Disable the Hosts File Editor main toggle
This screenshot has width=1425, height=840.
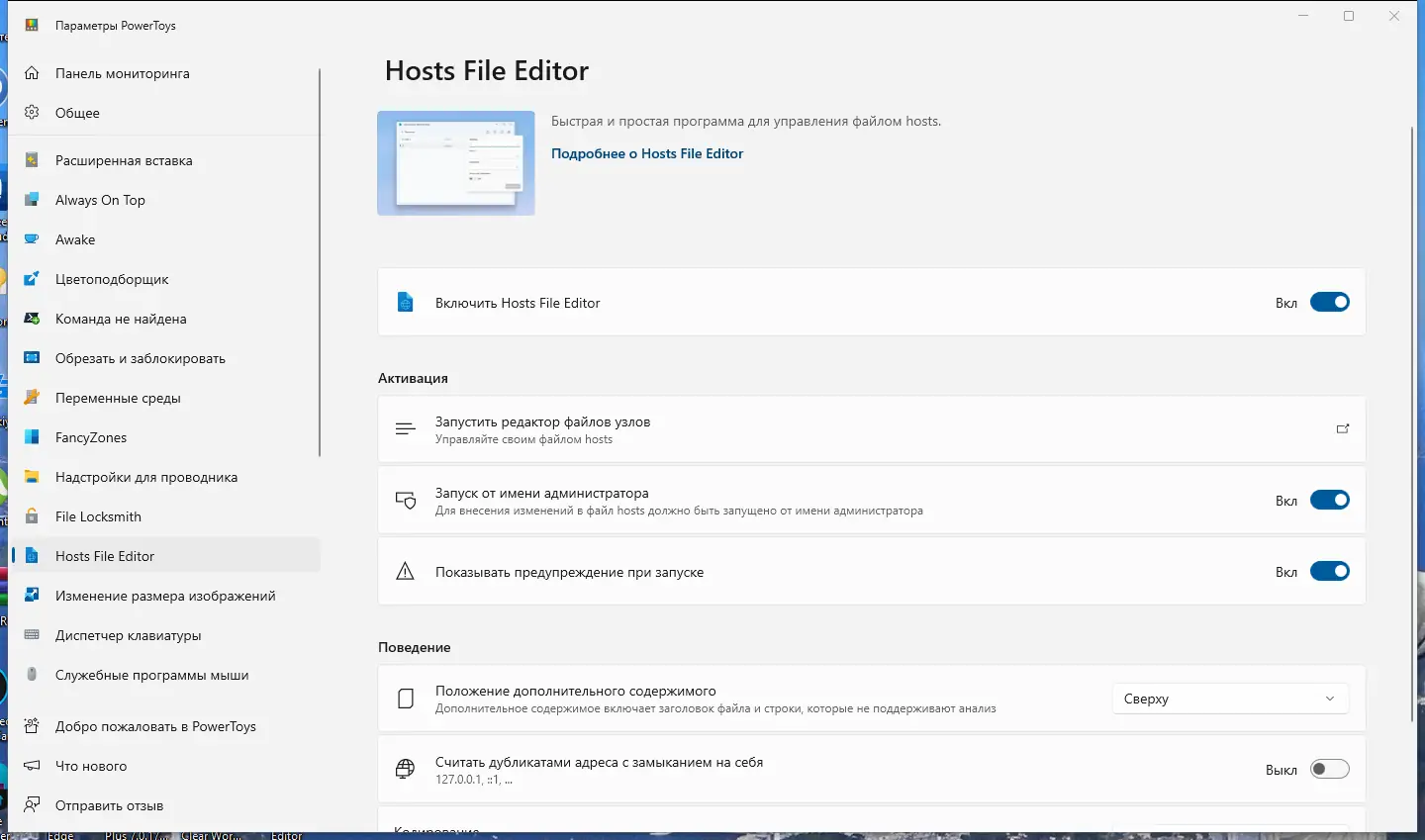(x=1329, y=303)
